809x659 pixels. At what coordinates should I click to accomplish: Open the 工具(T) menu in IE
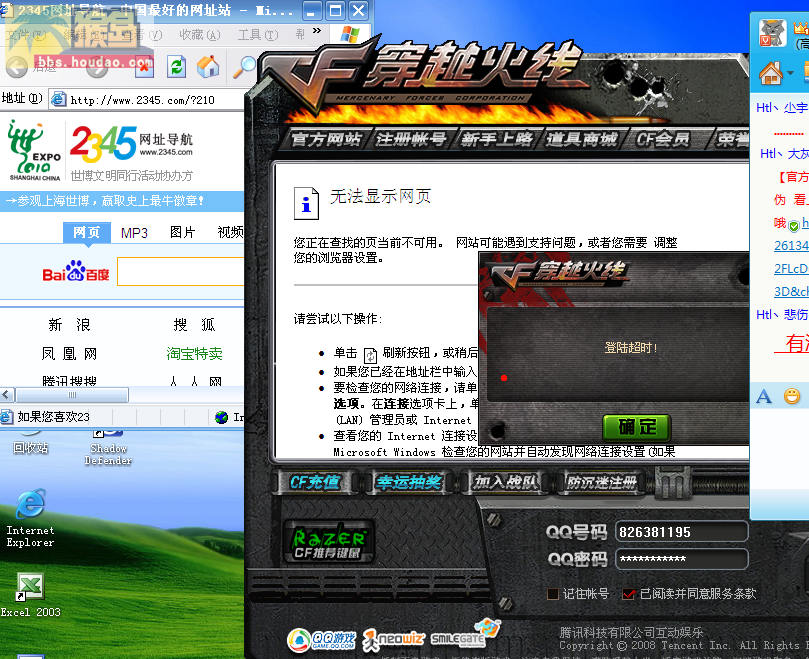coord(258,35)
